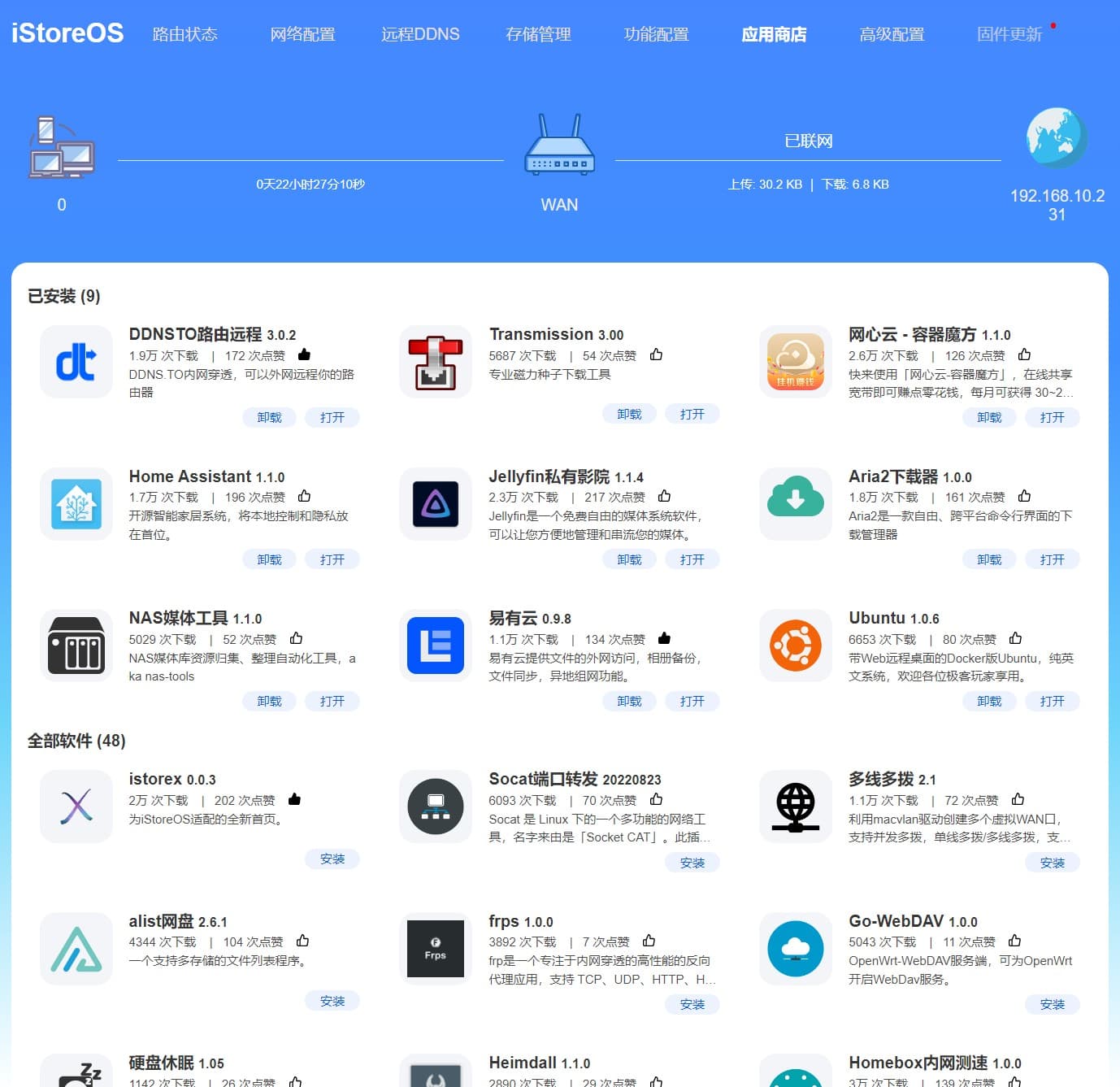
Task: Give Ubuntu a thumbs-up rating
Action: click(1016, 638)
